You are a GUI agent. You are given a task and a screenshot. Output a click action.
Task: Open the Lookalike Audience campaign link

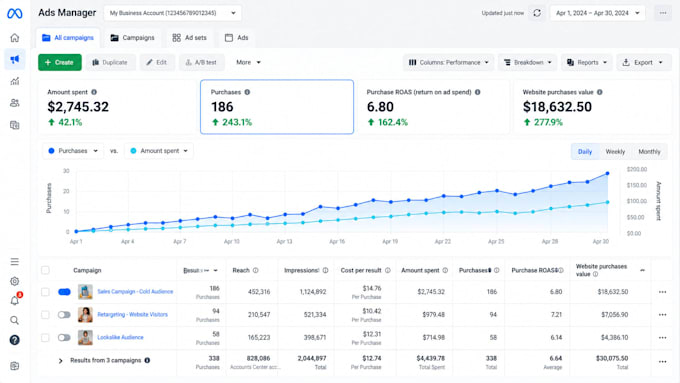click(x=120, y=337)
